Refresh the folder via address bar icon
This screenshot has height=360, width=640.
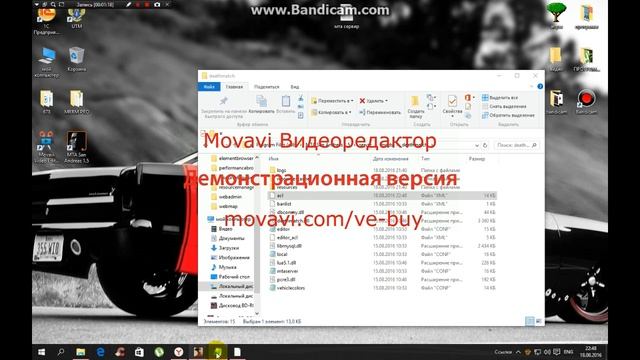(485, 145)
